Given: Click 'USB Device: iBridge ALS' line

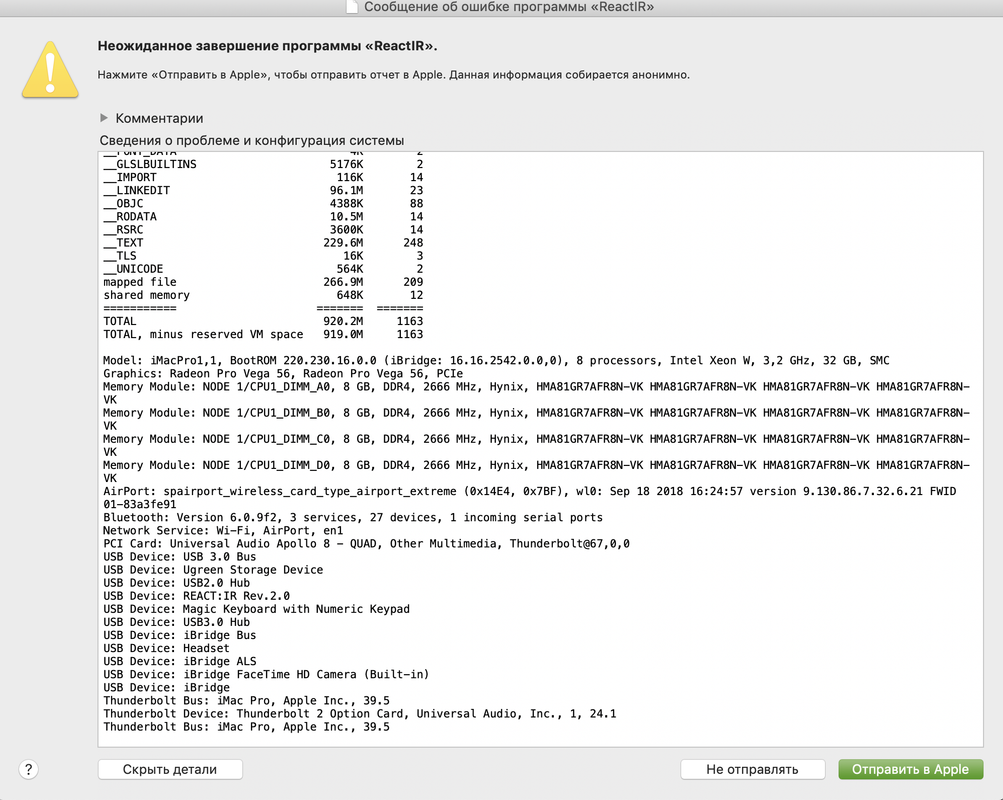Looking at the screenshot, I should pos(179,662).
